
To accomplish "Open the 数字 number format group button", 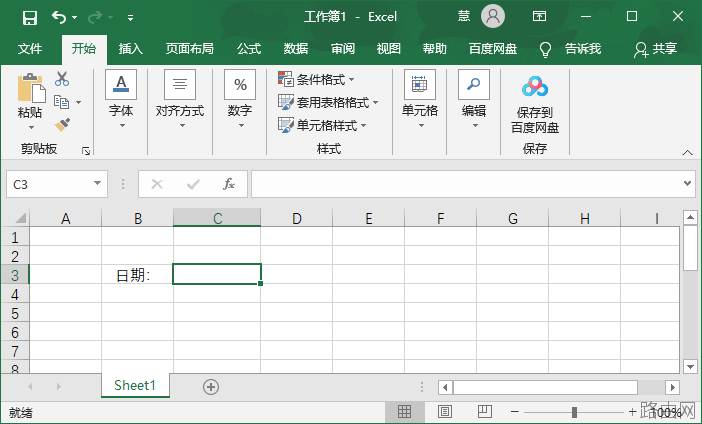I will point(240,99).
